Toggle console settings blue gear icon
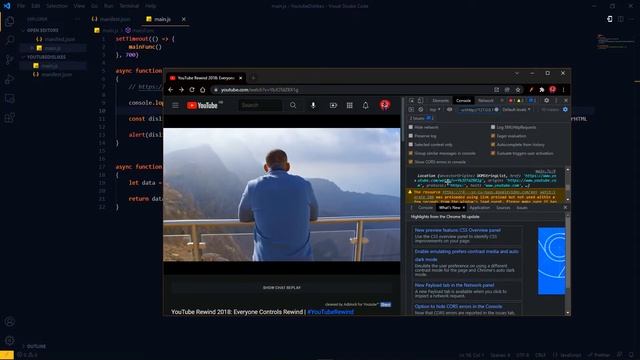640x360 pixels. 565,109
